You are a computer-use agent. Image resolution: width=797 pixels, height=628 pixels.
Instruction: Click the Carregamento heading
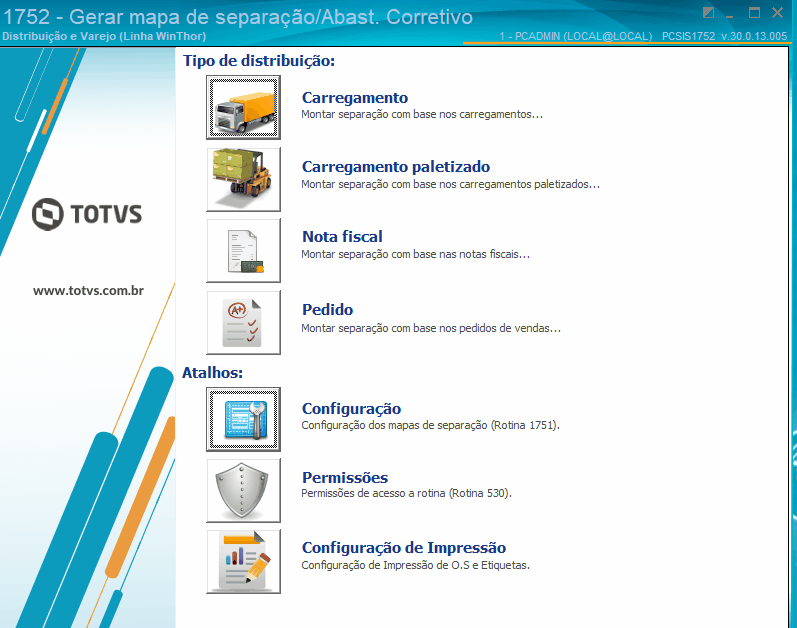click(x=355, y=98)
